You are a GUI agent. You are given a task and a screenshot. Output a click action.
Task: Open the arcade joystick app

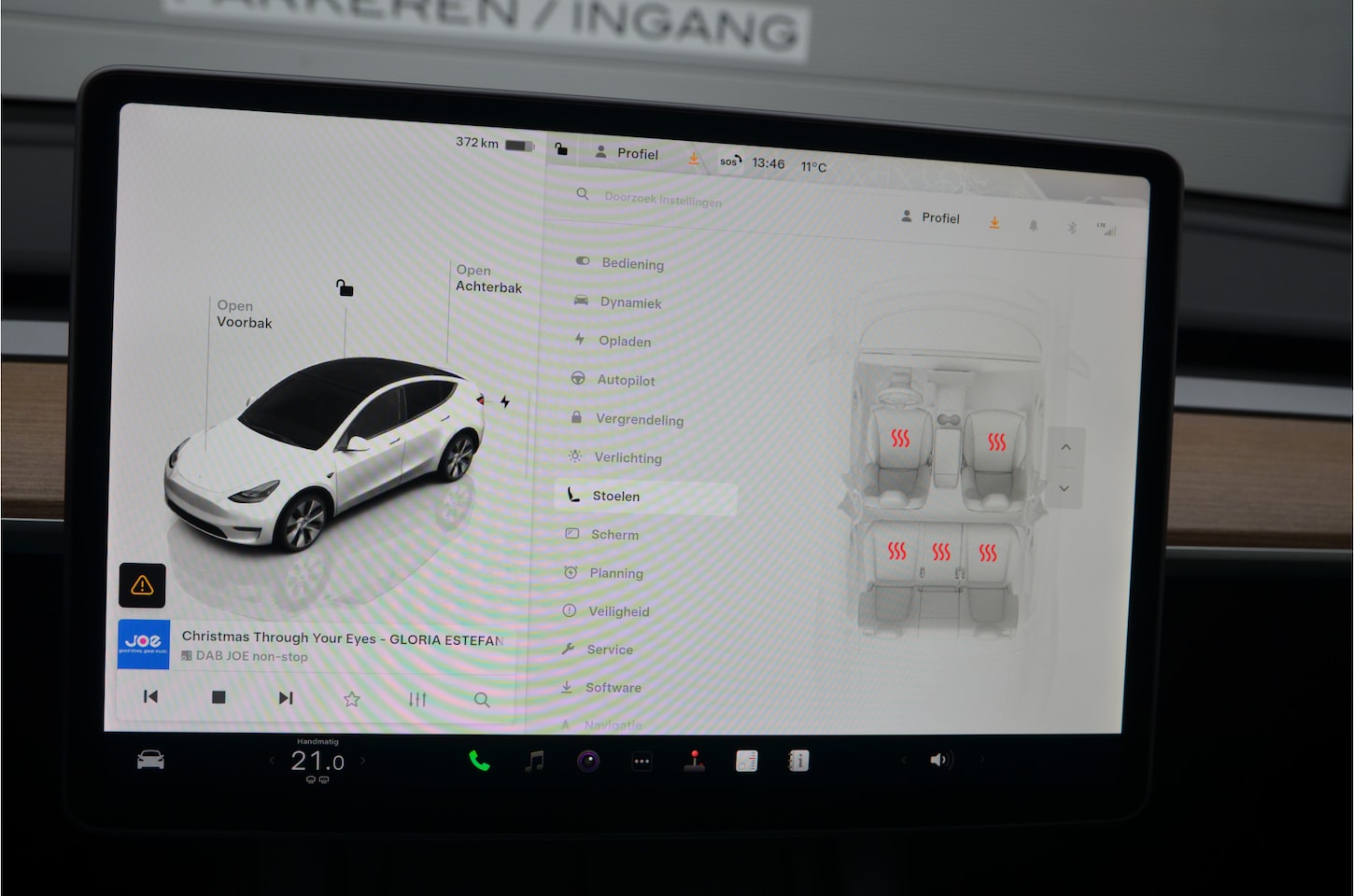tap(694, 761)
